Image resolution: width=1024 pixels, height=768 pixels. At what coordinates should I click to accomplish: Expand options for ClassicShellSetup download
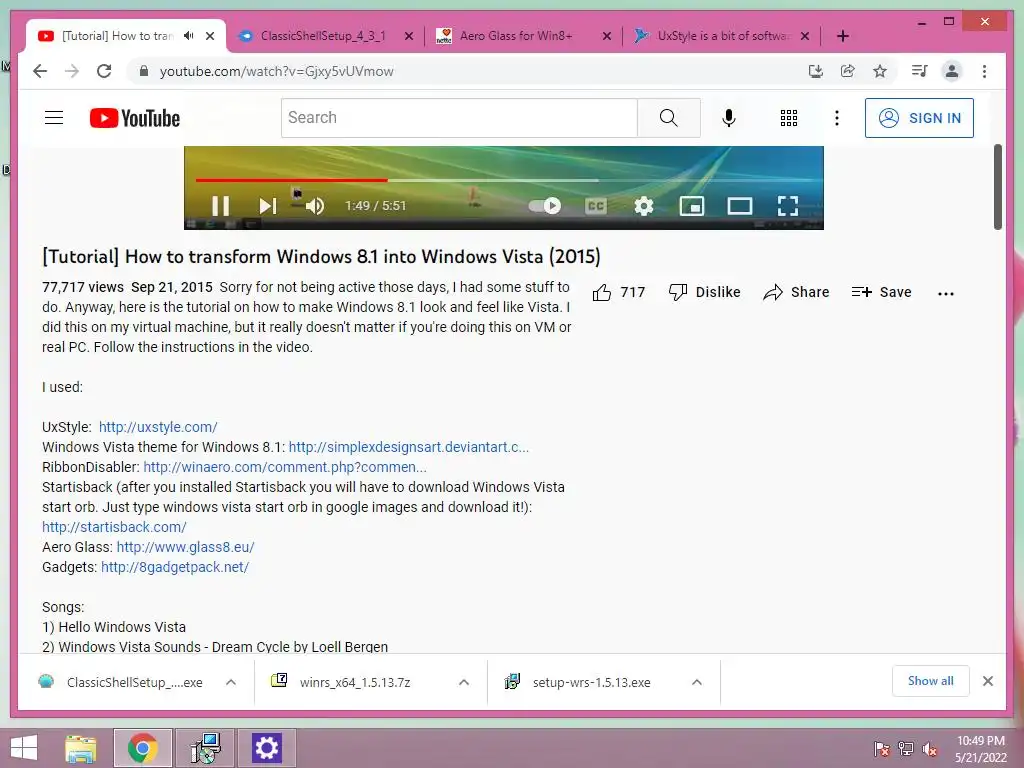231,682
